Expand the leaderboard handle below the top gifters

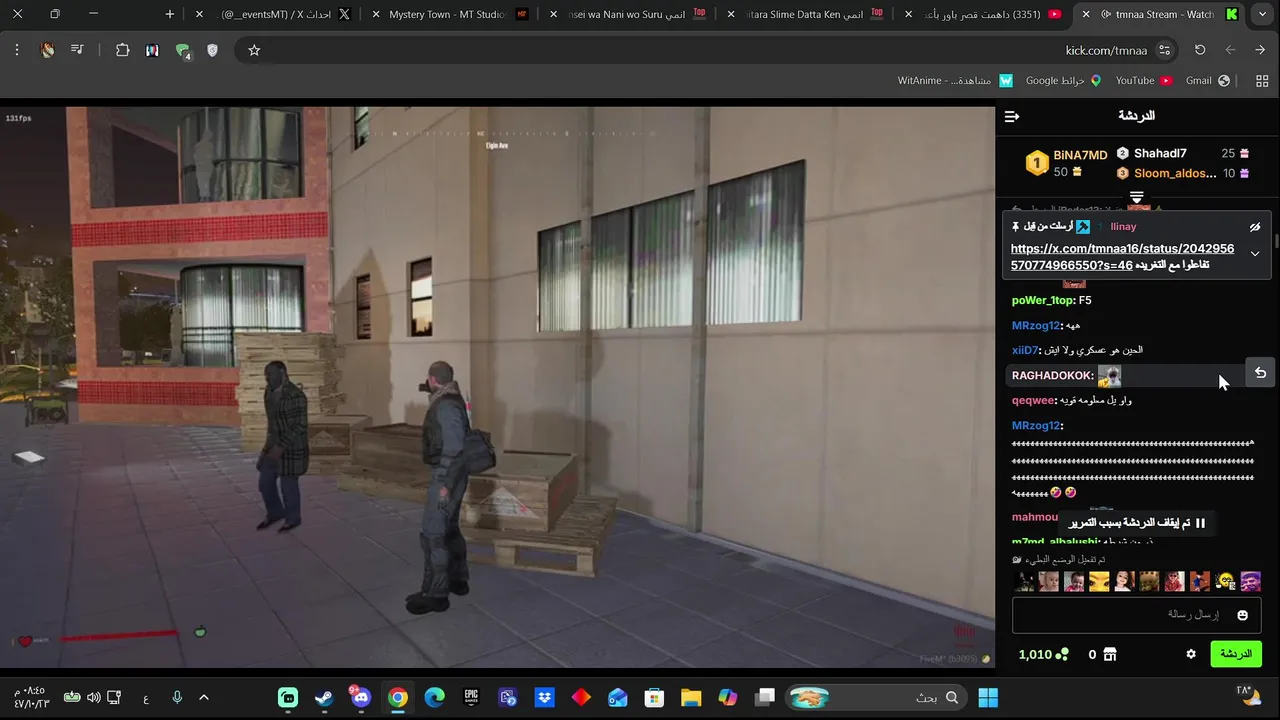coord(1137,197)
